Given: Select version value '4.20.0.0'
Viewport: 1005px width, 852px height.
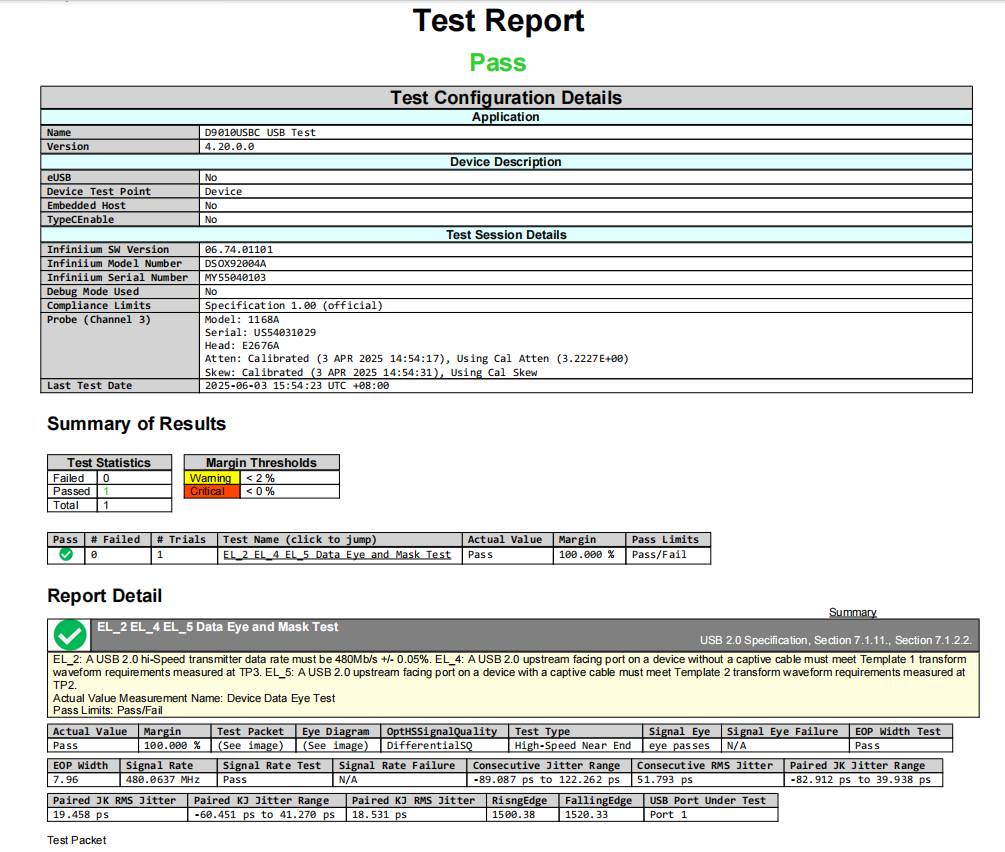Looking at the screenshot, I should click(x=229, y=147).
